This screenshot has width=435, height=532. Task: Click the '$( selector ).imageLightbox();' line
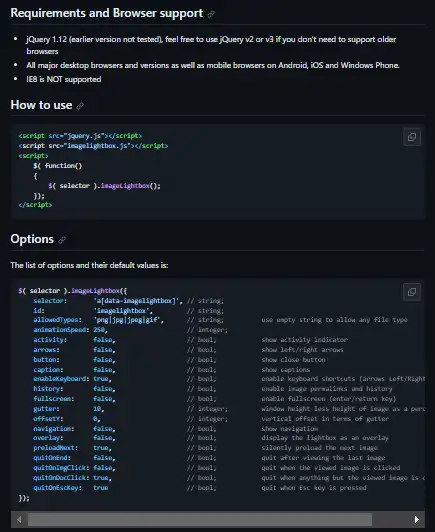105,186
